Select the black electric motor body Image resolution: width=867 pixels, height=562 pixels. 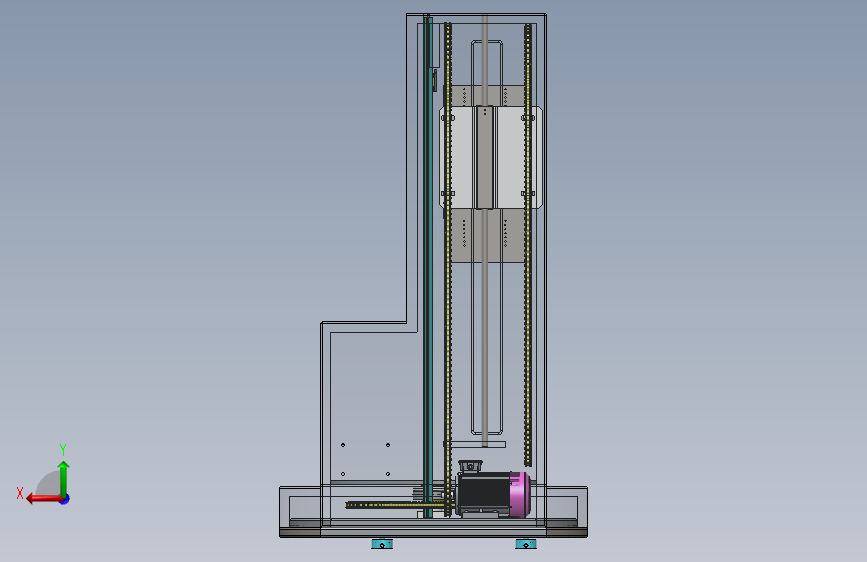pyautogui.click(x=482, y=493)
